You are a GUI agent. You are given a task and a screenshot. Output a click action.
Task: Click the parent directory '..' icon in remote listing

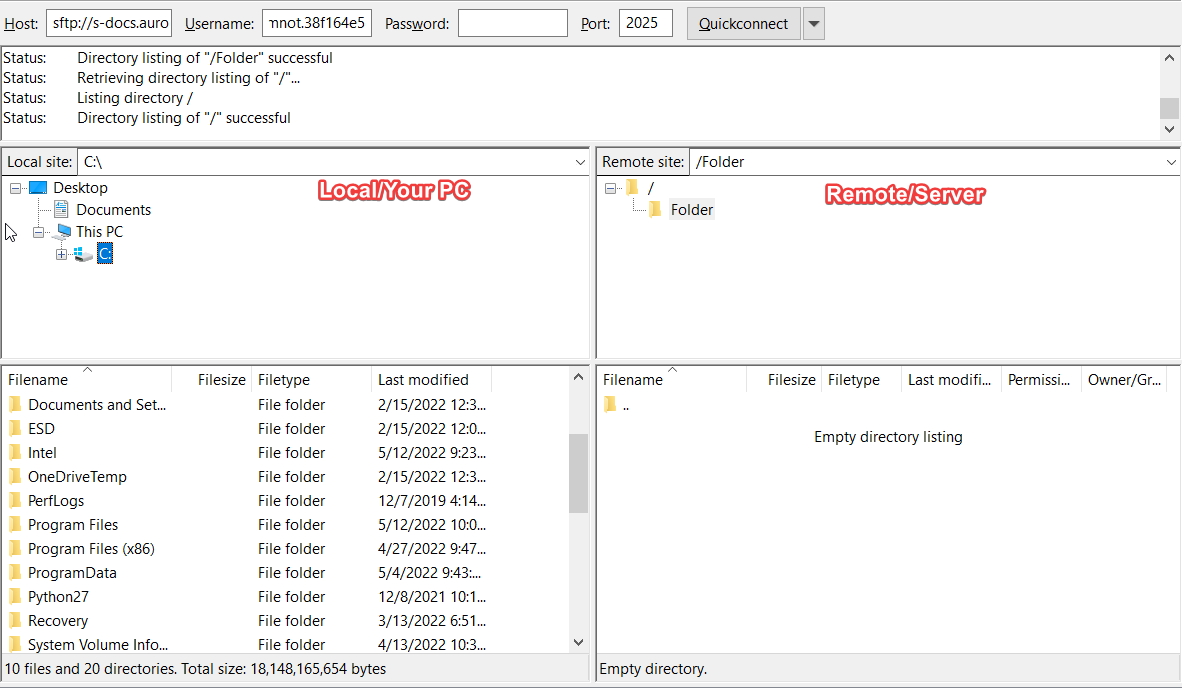610,404
